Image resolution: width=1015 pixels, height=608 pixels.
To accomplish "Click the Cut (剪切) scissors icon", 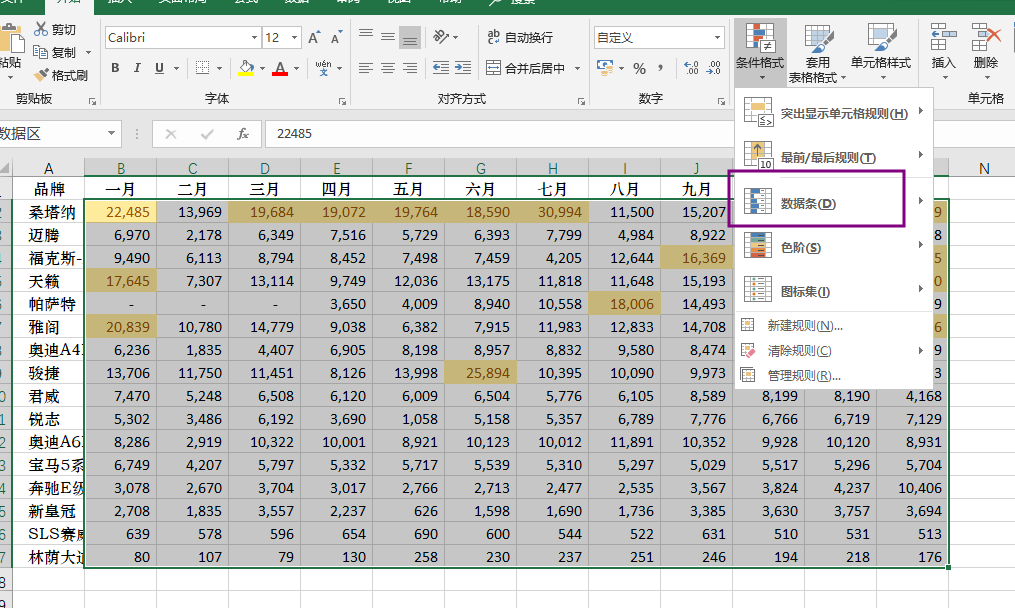I will pyautogui.click(x=41, y=28).
